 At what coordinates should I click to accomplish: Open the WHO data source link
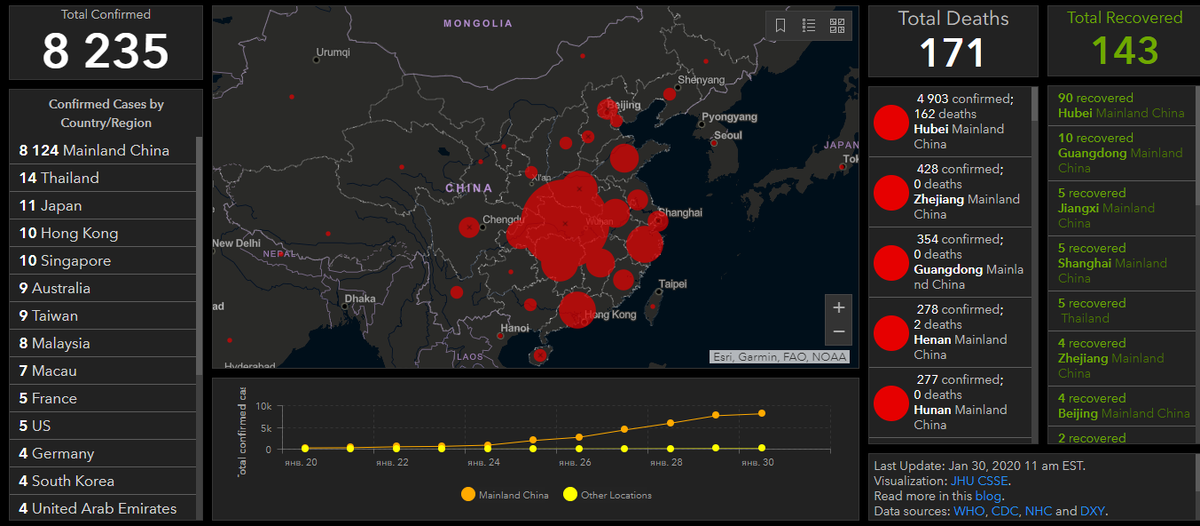click(969, 511)
